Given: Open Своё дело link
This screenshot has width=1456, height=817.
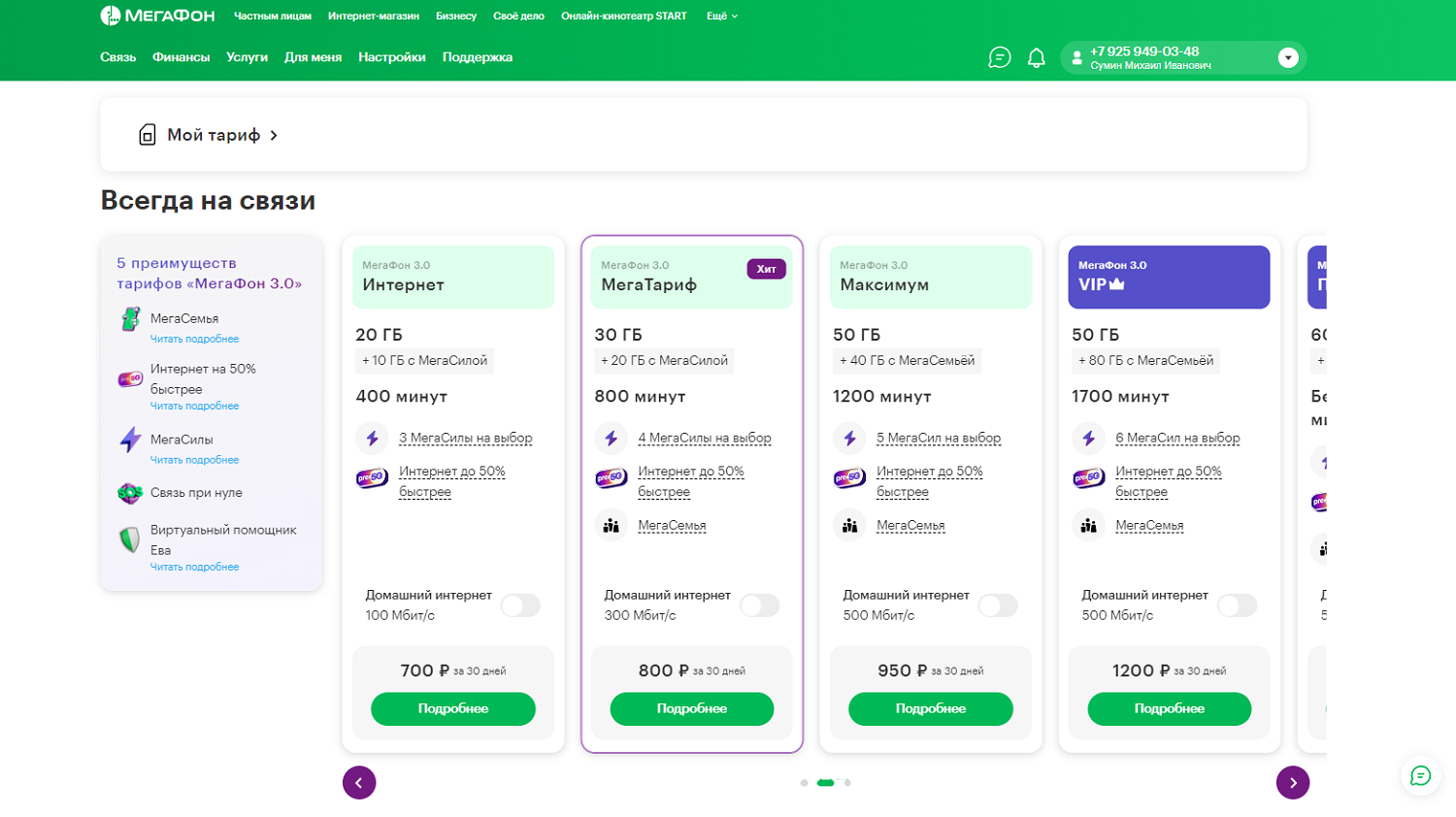Looking at the screenshot, I should [518, 16].
